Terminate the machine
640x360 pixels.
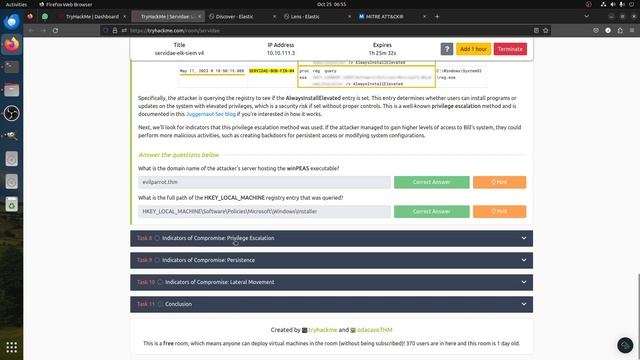510,49
